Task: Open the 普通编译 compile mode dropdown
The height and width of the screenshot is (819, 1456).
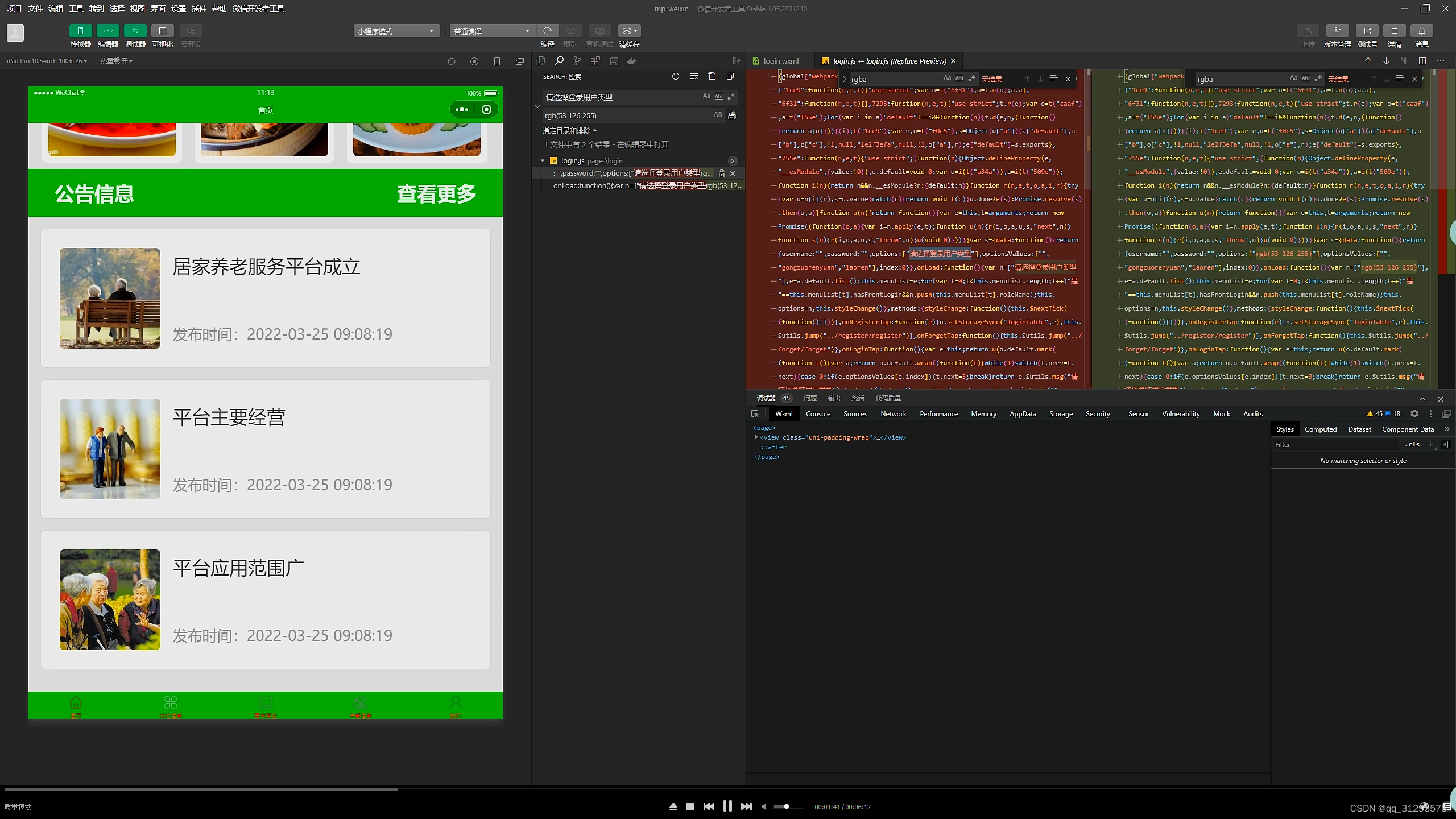Action: [492, 31]
